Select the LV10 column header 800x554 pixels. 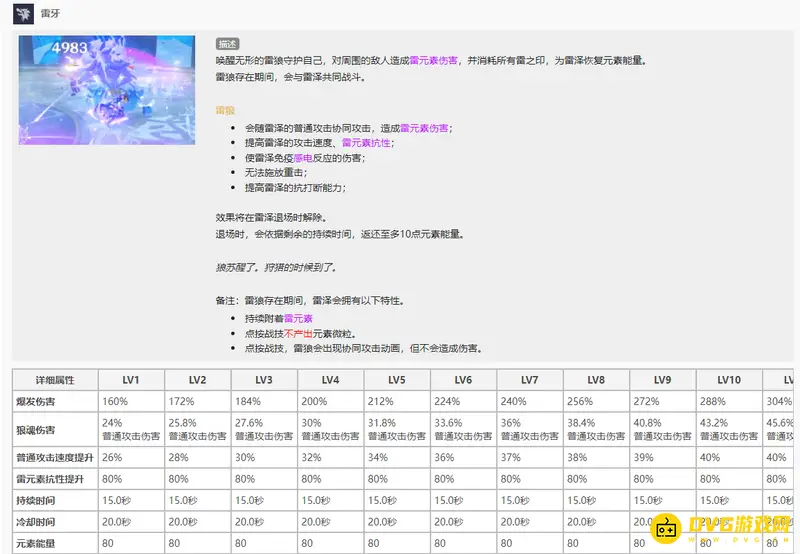729,380
